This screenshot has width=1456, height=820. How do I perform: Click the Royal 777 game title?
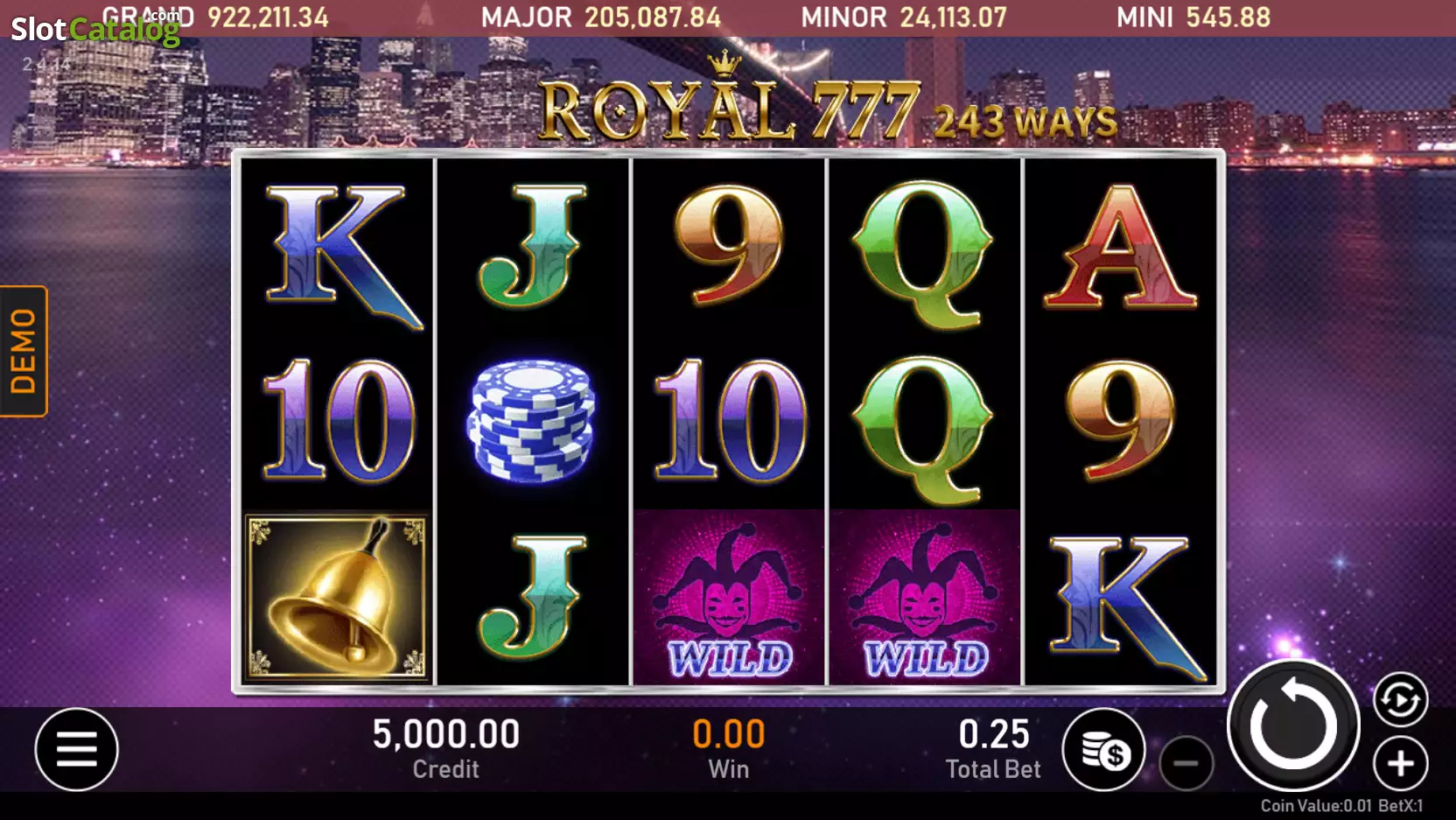coord(729,109)
